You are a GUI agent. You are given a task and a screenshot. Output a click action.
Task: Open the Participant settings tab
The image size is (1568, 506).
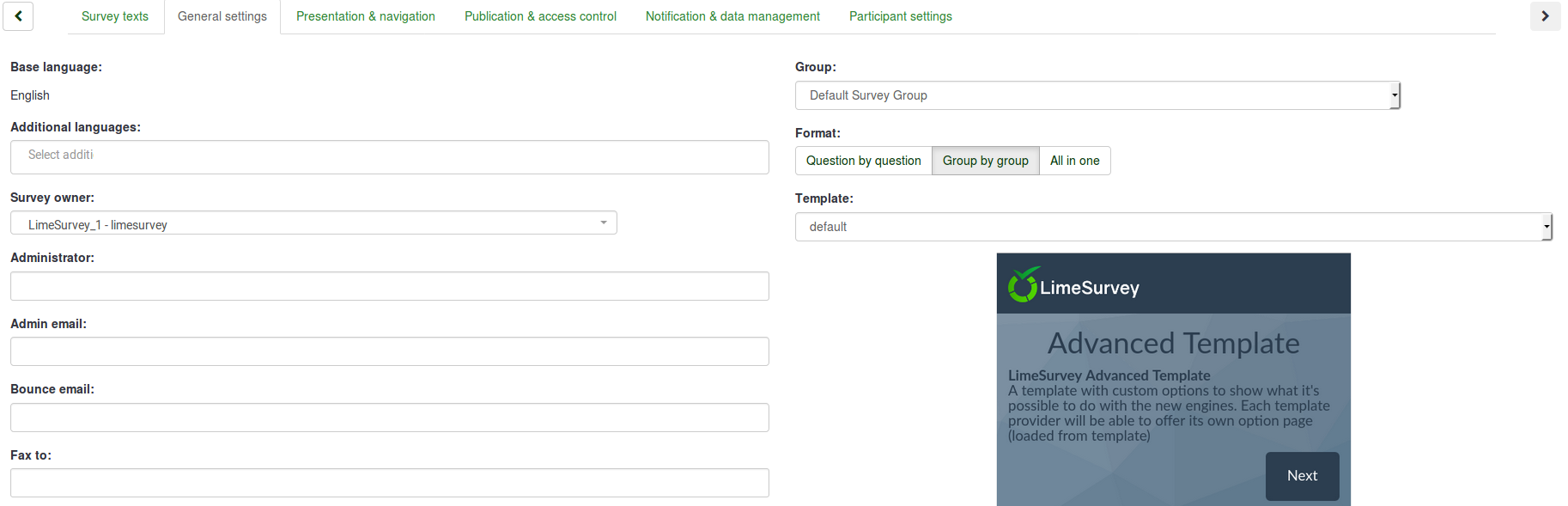click(900, 16)
